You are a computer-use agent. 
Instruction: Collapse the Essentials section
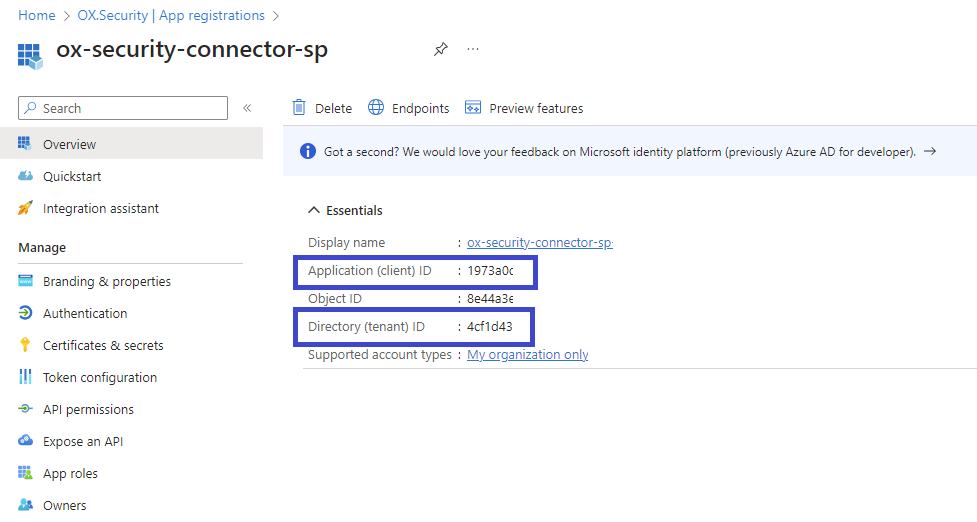point(315,211)
